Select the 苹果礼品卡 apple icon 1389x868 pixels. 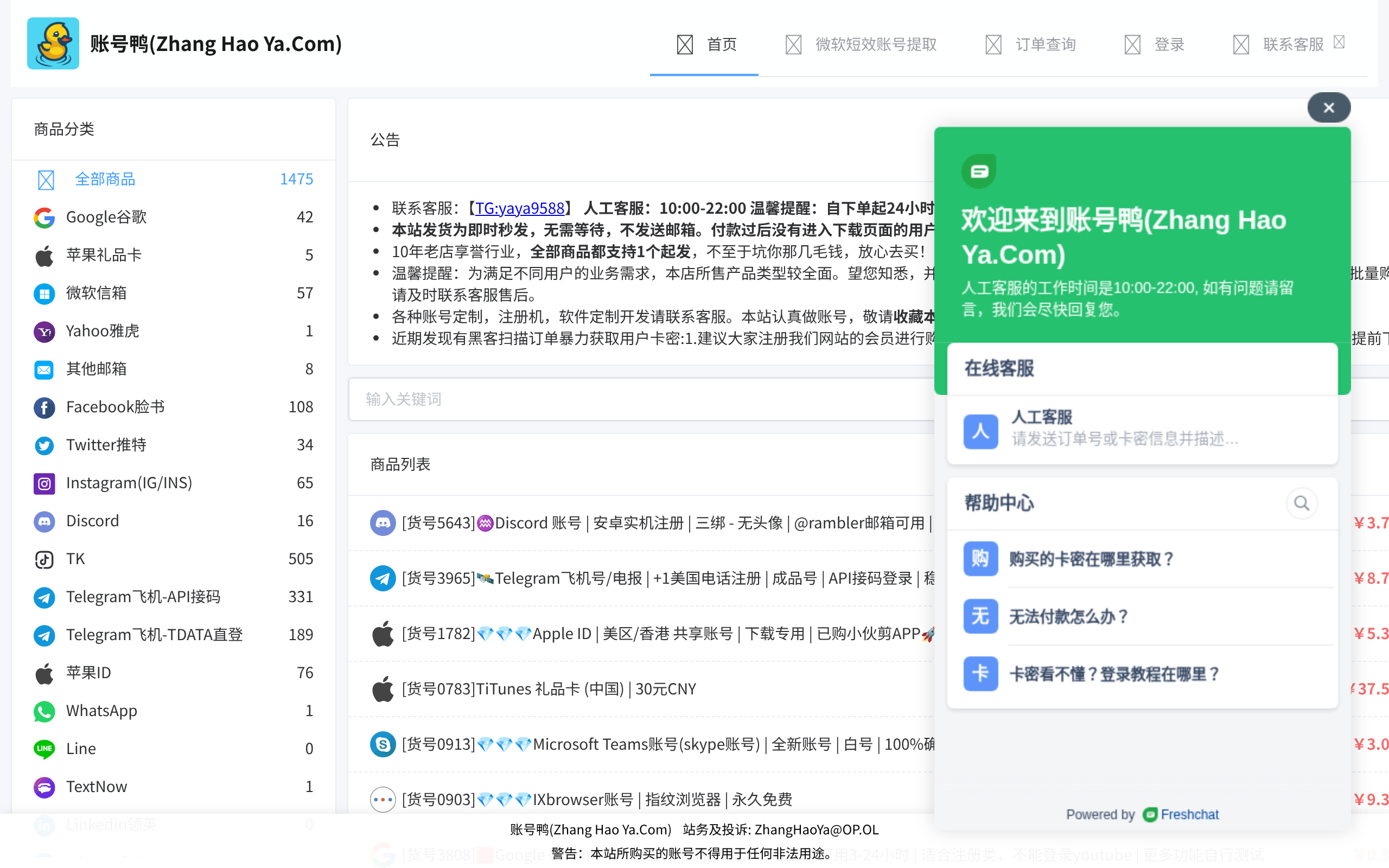click(x=44, y=256)
